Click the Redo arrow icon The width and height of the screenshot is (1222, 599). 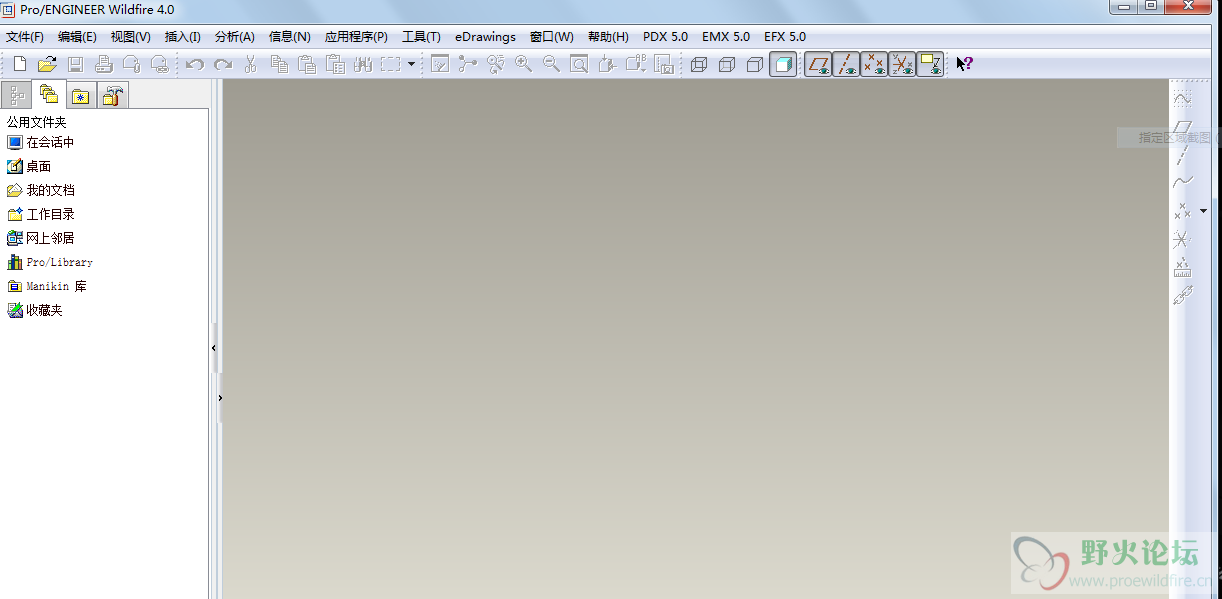[223, 64]
